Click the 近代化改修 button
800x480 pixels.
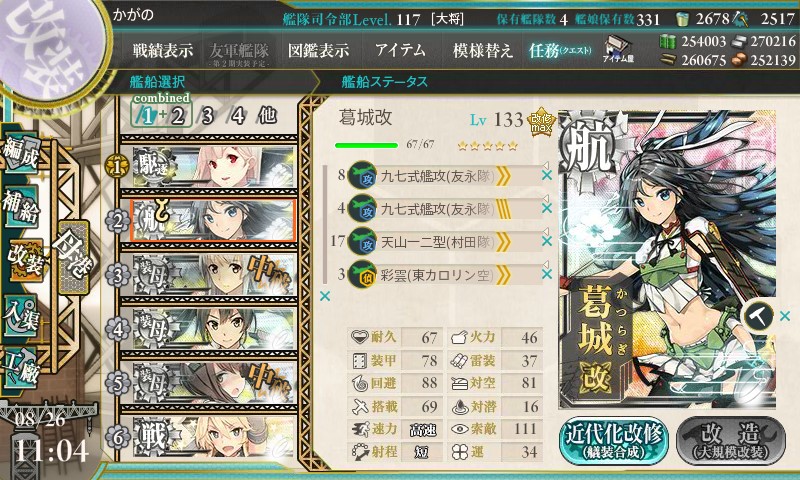(614, 440)
